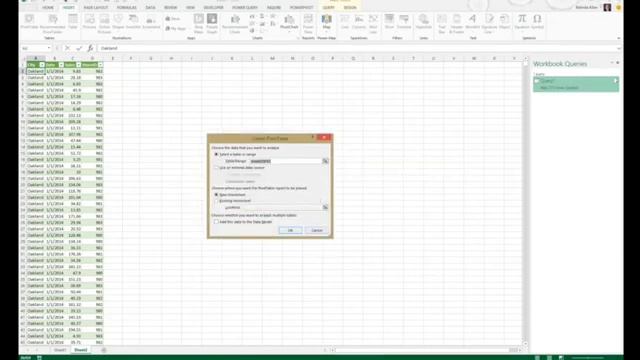Viewport: 640px width, 360px height.
Task: Click the user account picture
Action: coord(607,8)
